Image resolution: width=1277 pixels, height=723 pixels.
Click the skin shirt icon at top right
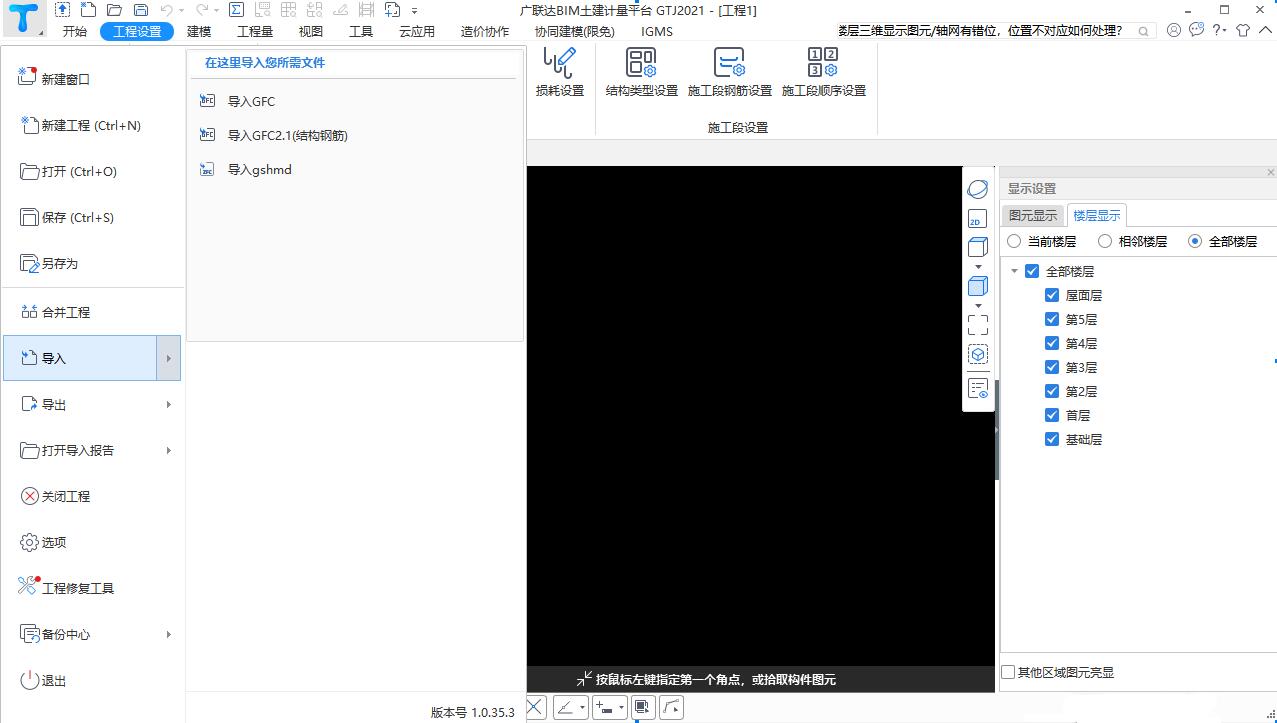tap(1243, 31)
